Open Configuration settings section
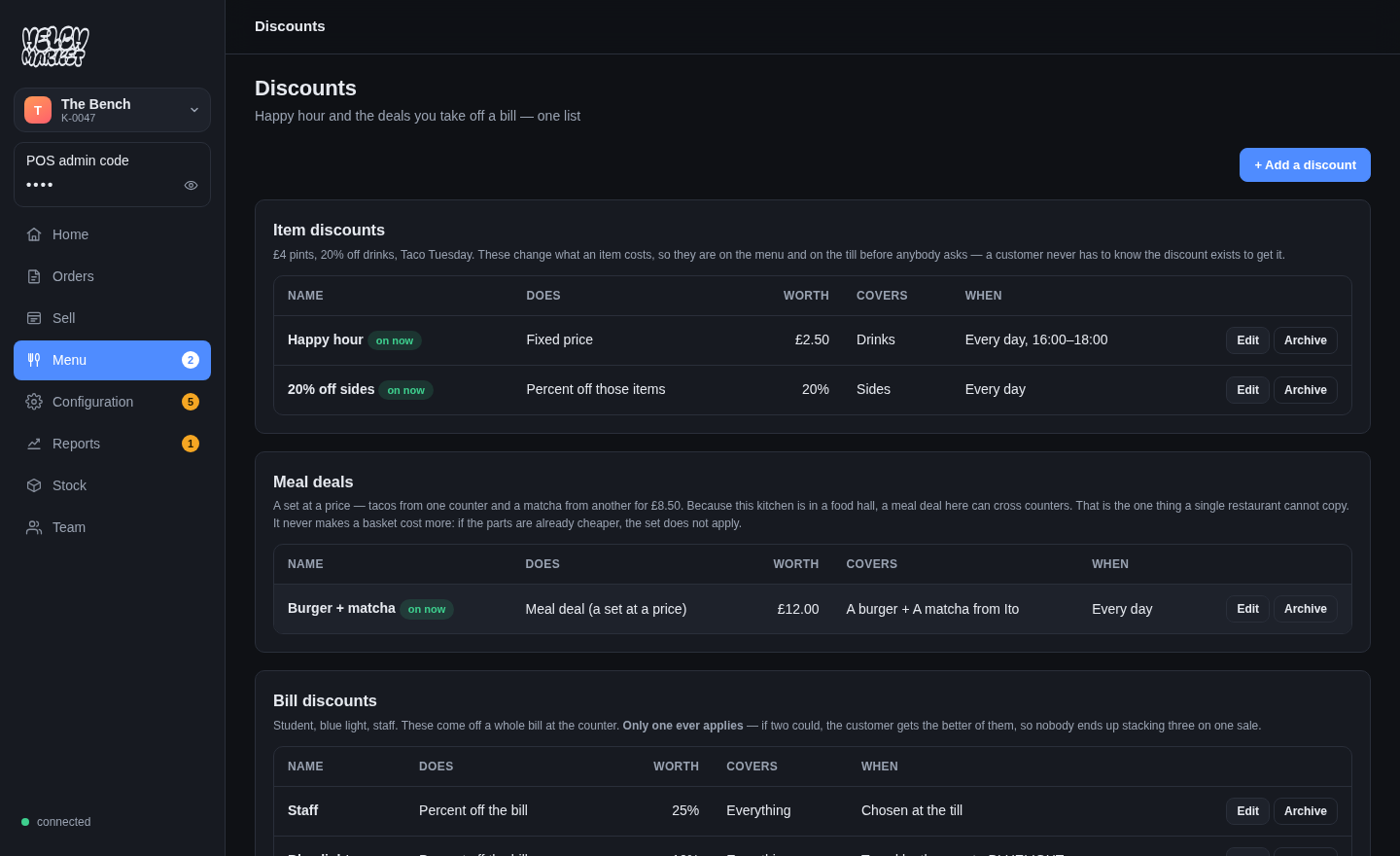 click(112, 402)
